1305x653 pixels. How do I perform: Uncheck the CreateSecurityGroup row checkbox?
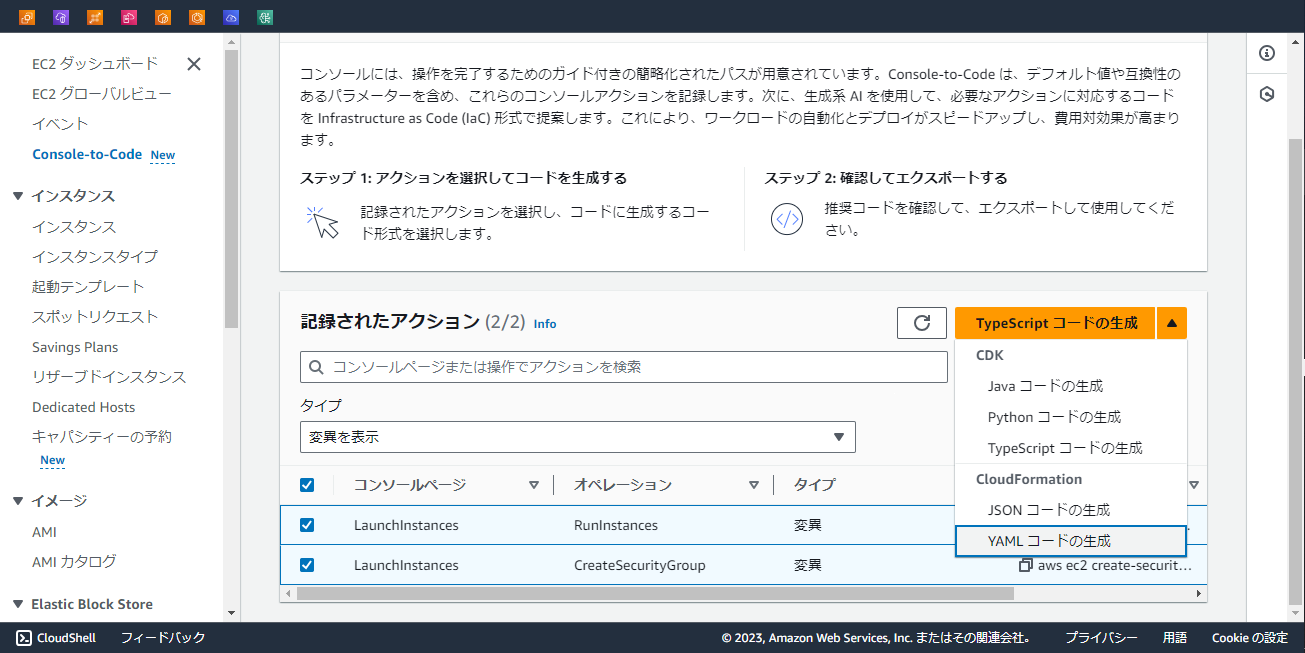(x=307, y=565)
